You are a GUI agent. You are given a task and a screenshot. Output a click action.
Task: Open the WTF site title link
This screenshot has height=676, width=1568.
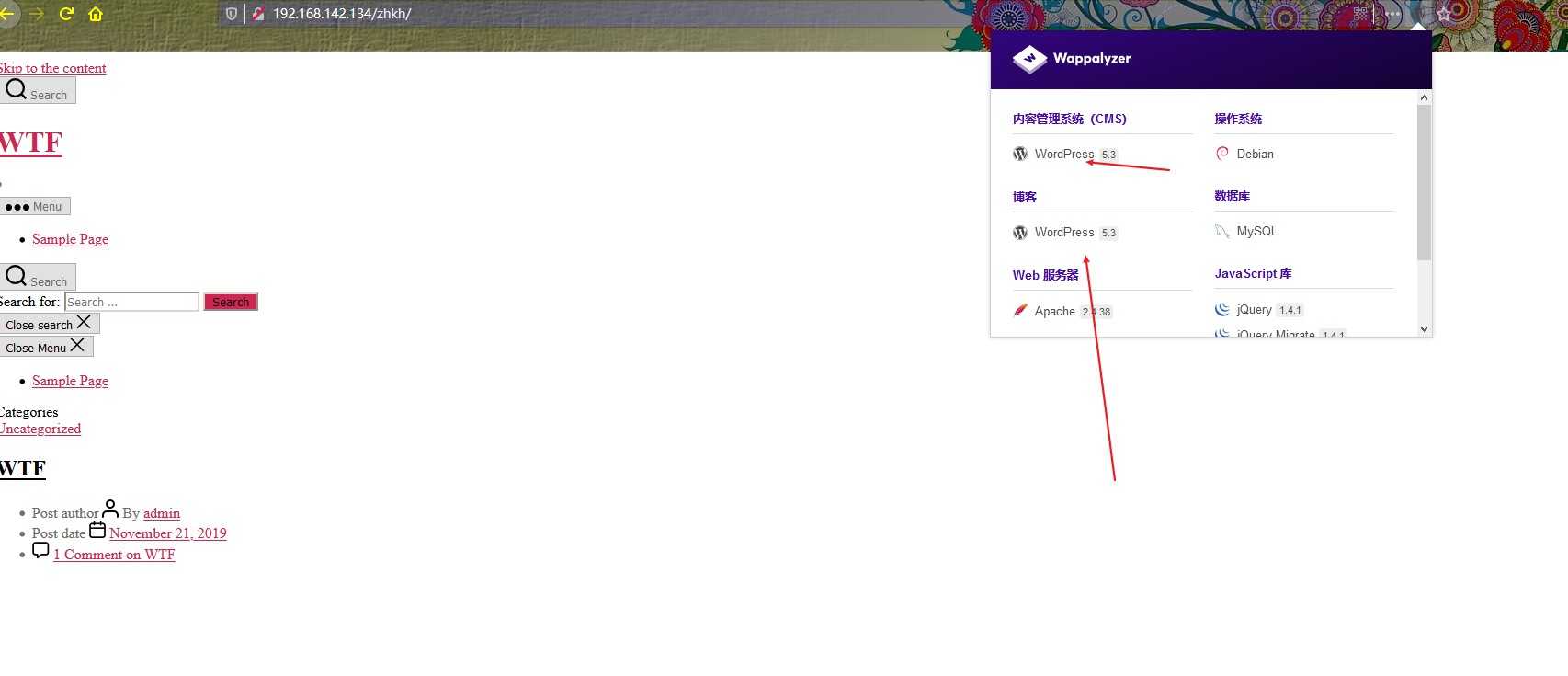31,143
